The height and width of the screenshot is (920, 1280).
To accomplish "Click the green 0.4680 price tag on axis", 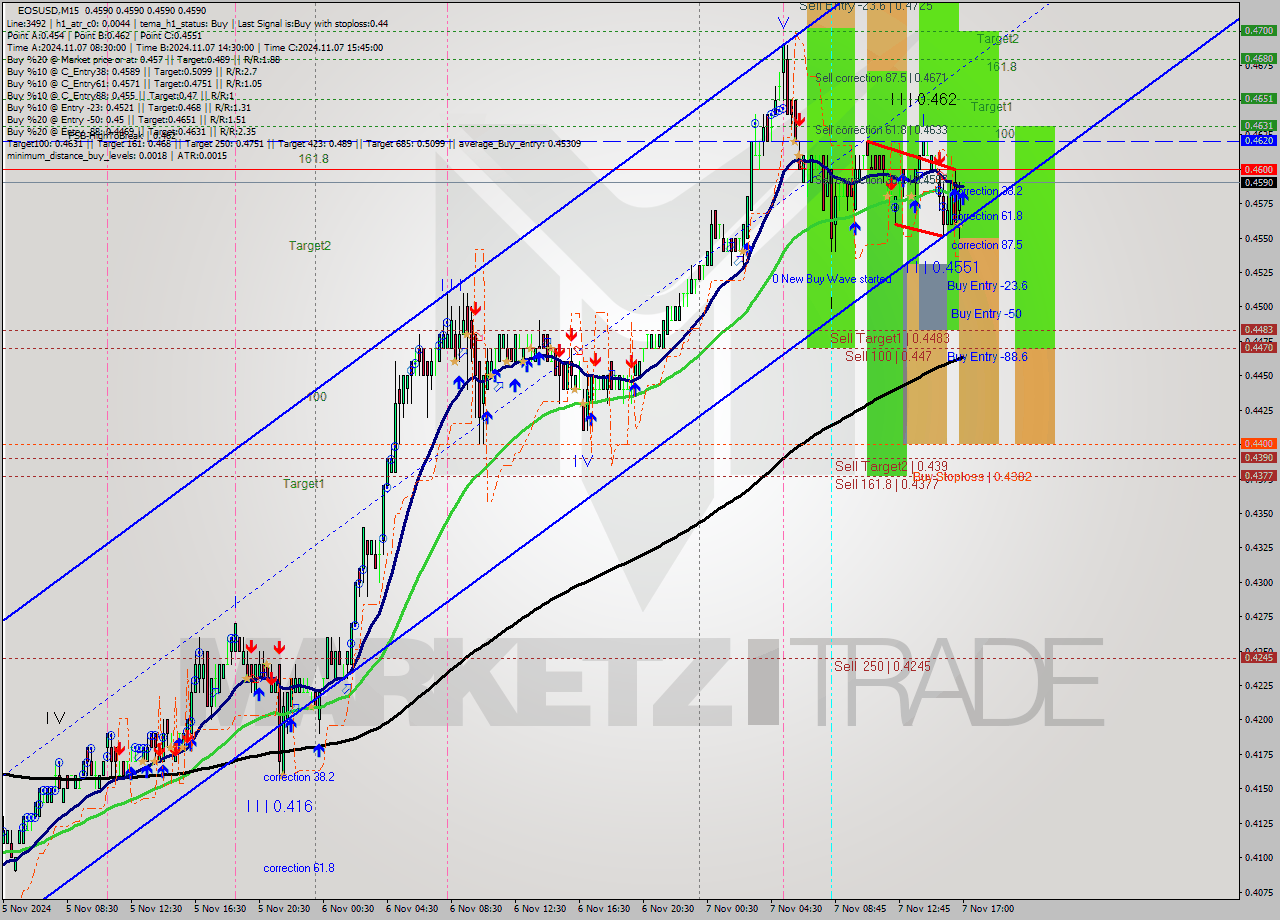I will 1257,58.
